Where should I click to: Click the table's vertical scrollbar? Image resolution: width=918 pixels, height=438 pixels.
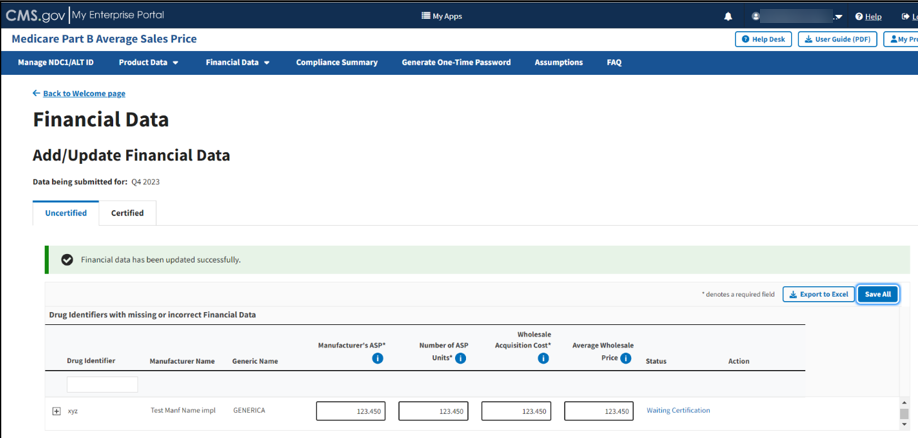(904, 413)
